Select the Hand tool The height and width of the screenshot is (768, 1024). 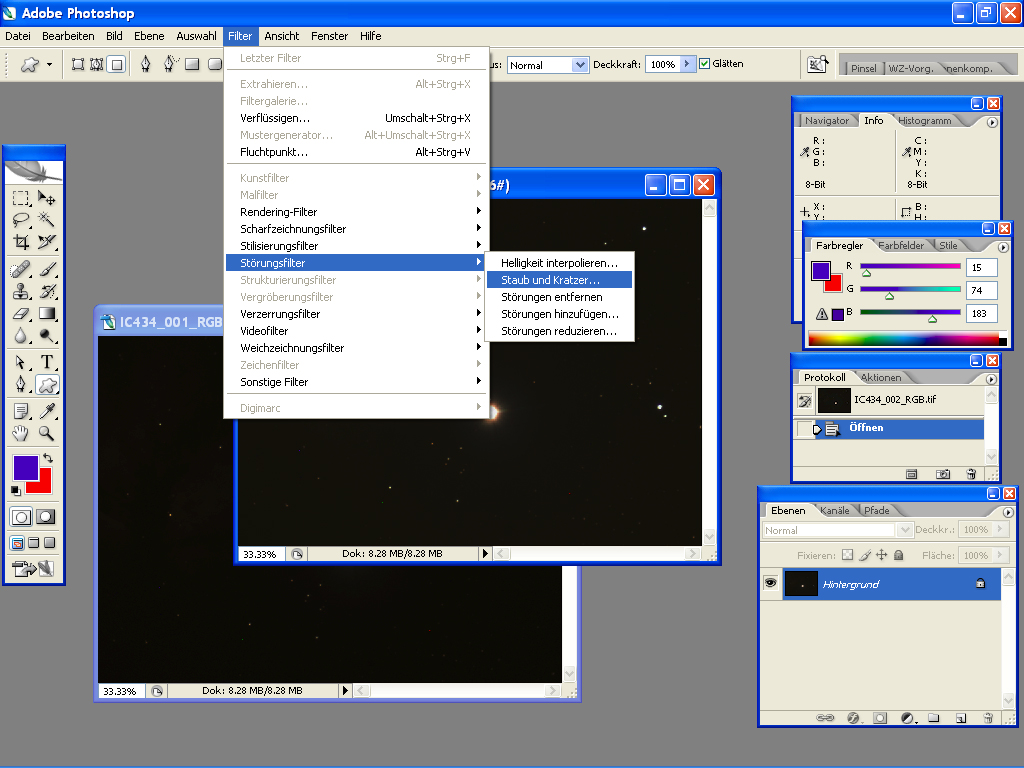coord(21,433)
